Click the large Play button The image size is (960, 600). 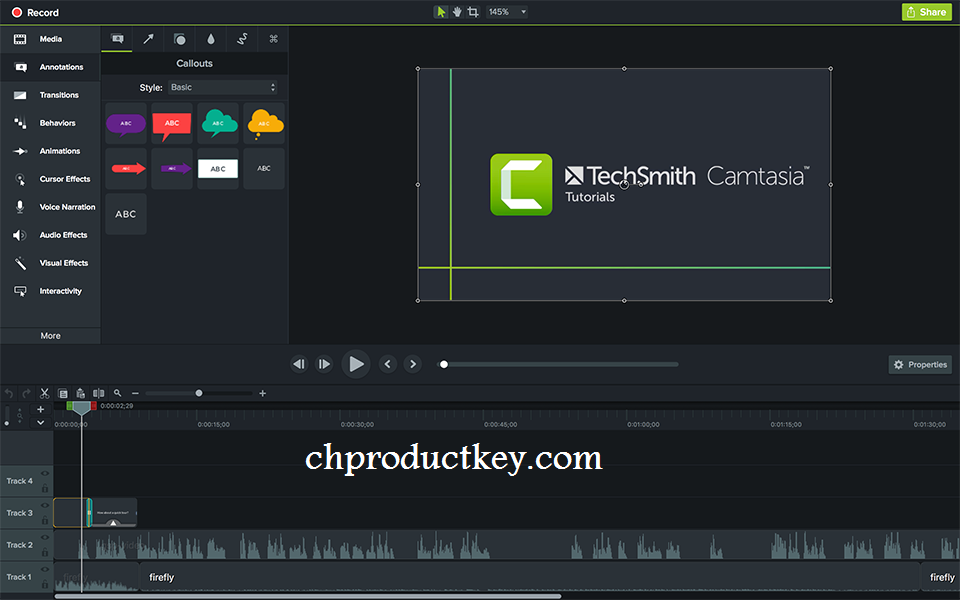(x=356, y=364)
